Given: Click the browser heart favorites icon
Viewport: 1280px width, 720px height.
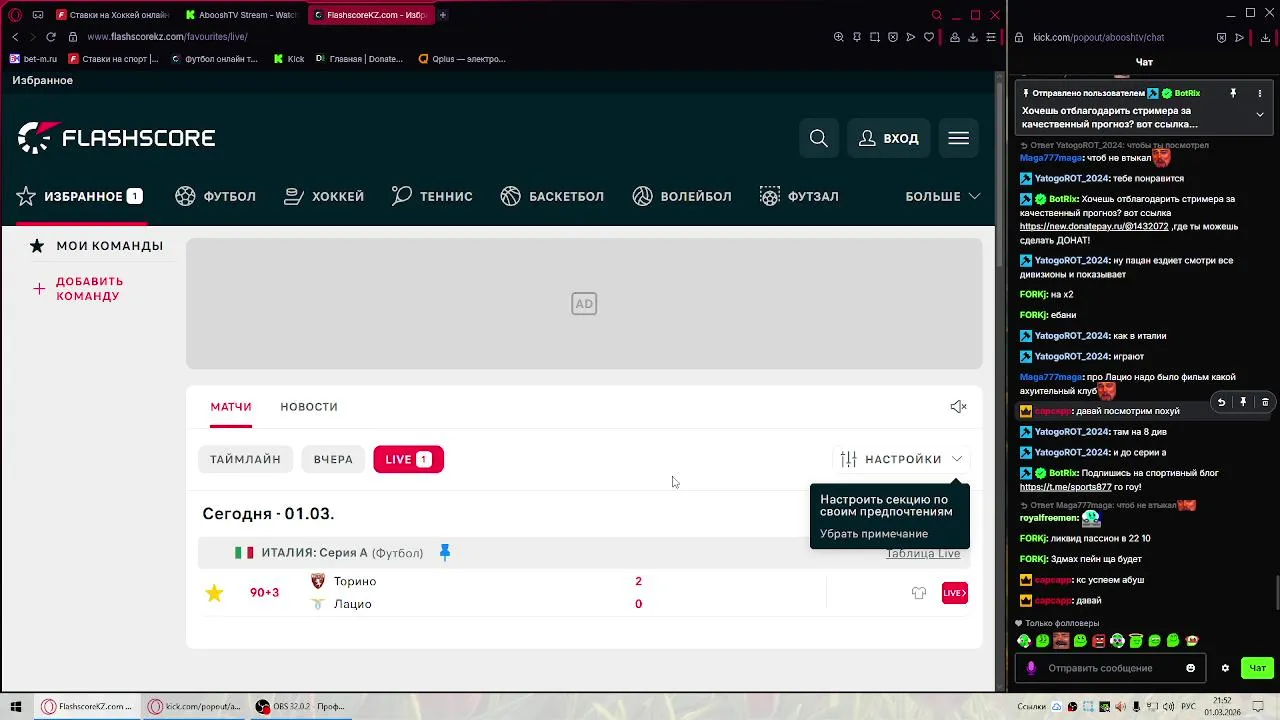Looking at the screenshot, I should (x=929, y=37).
